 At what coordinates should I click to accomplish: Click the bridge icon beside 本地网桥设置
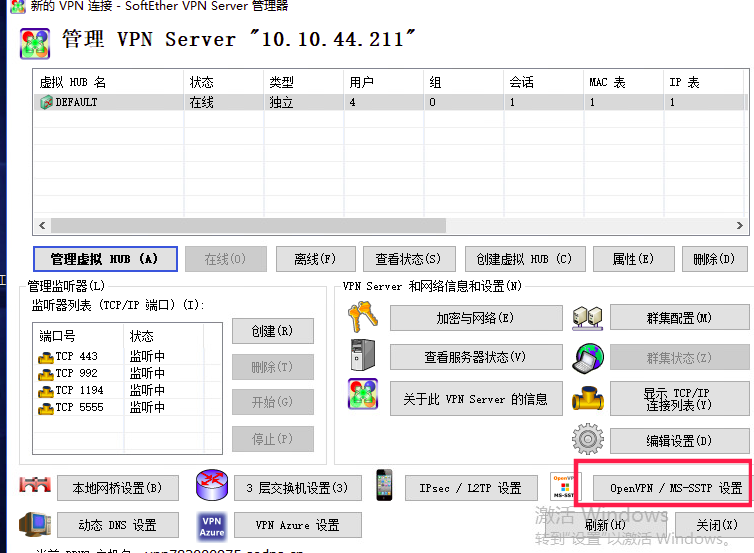point(35,485)
